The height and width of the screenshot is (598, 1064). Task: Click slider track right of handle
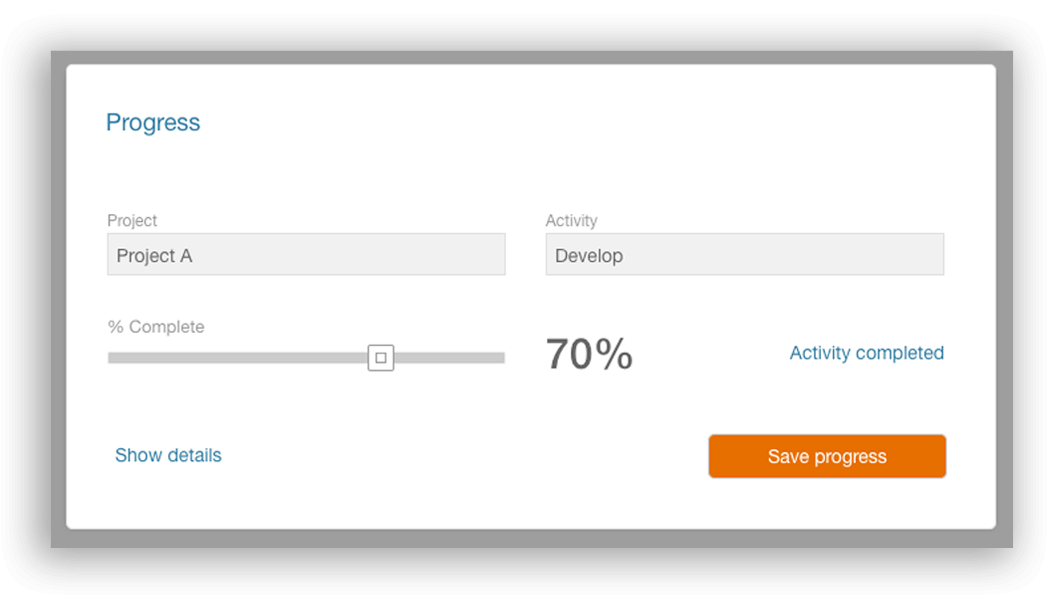pos(449,358)
